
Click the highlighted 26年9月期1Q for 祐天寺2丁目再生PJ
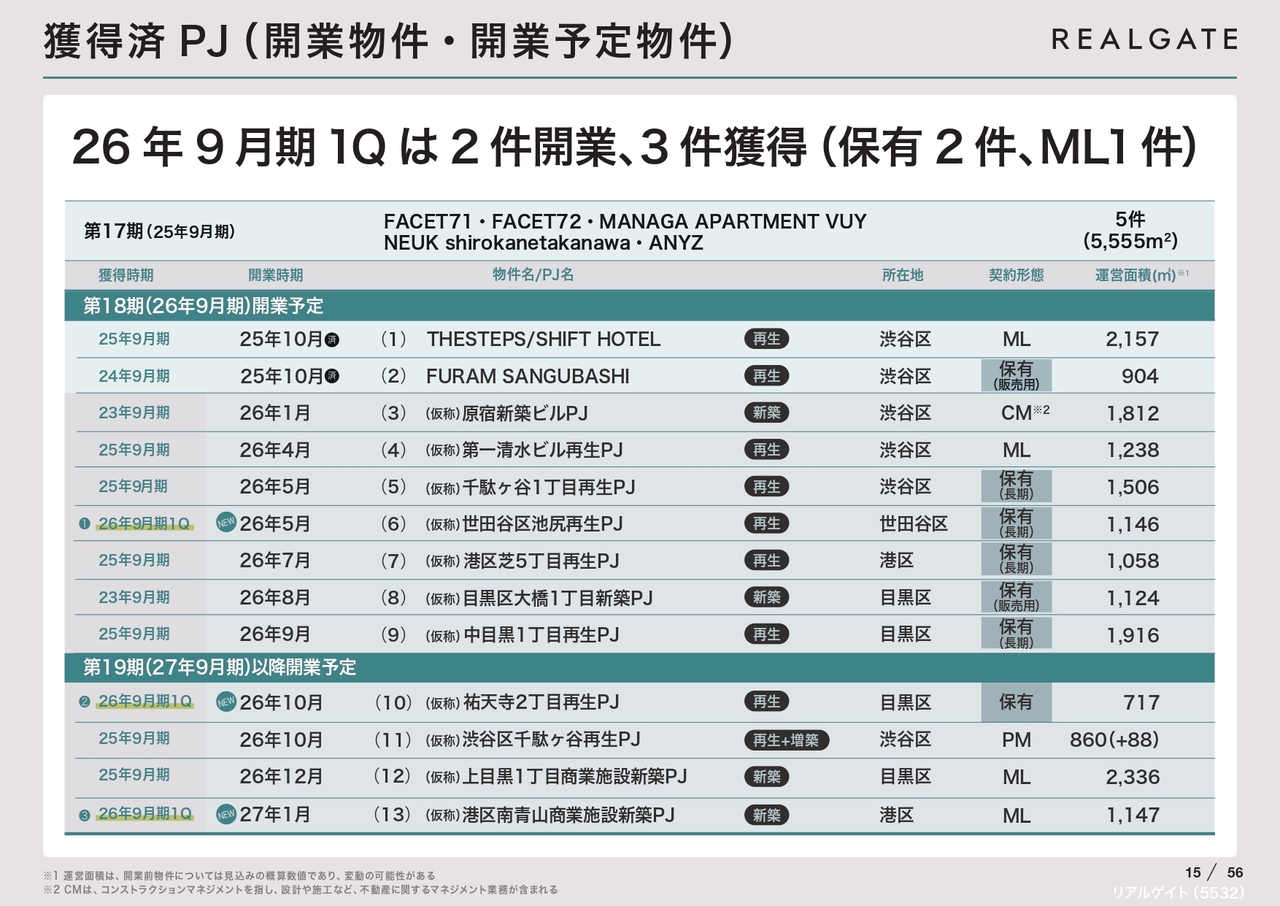click(x=145, y=701)
